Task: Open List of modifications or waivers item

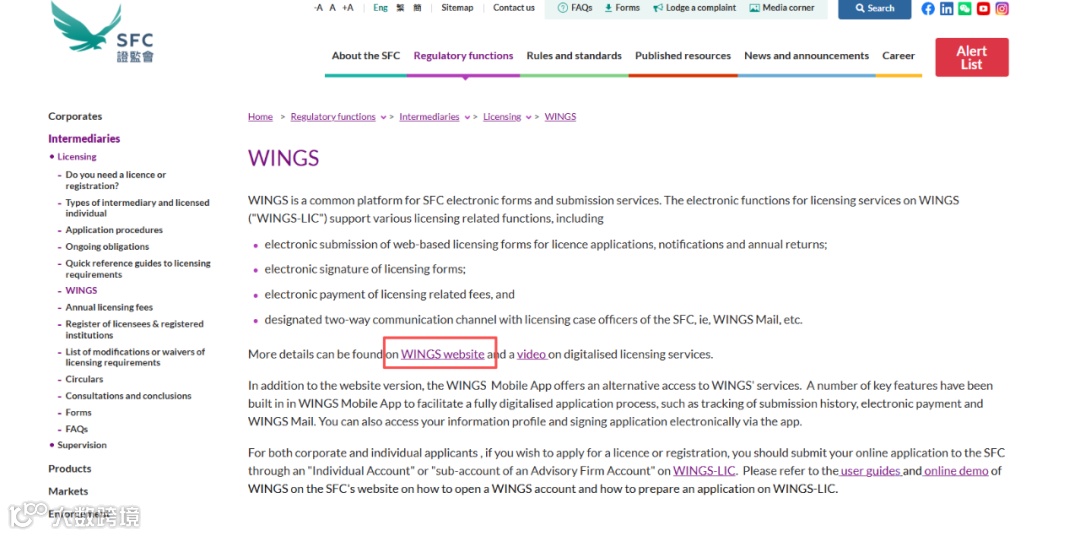Action: click(x=135, y=357)
